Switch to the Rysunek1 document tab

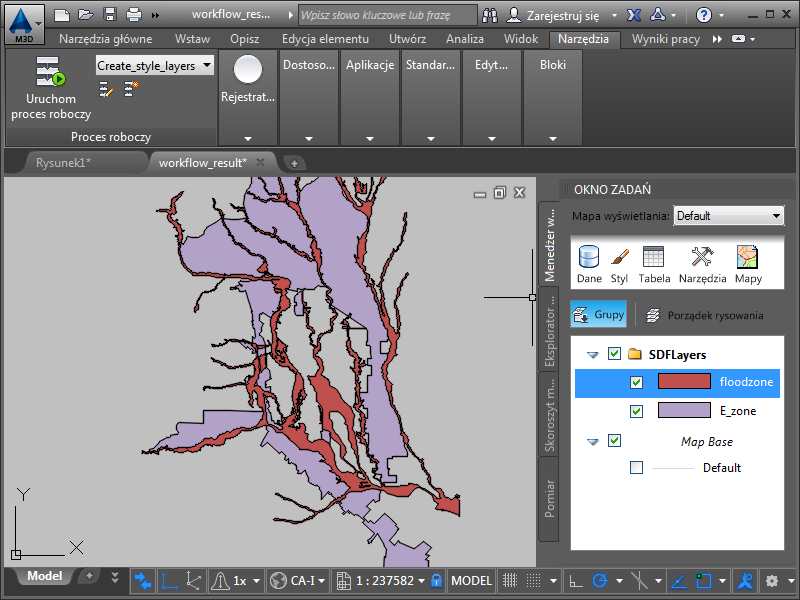click(x=63, y=162)
